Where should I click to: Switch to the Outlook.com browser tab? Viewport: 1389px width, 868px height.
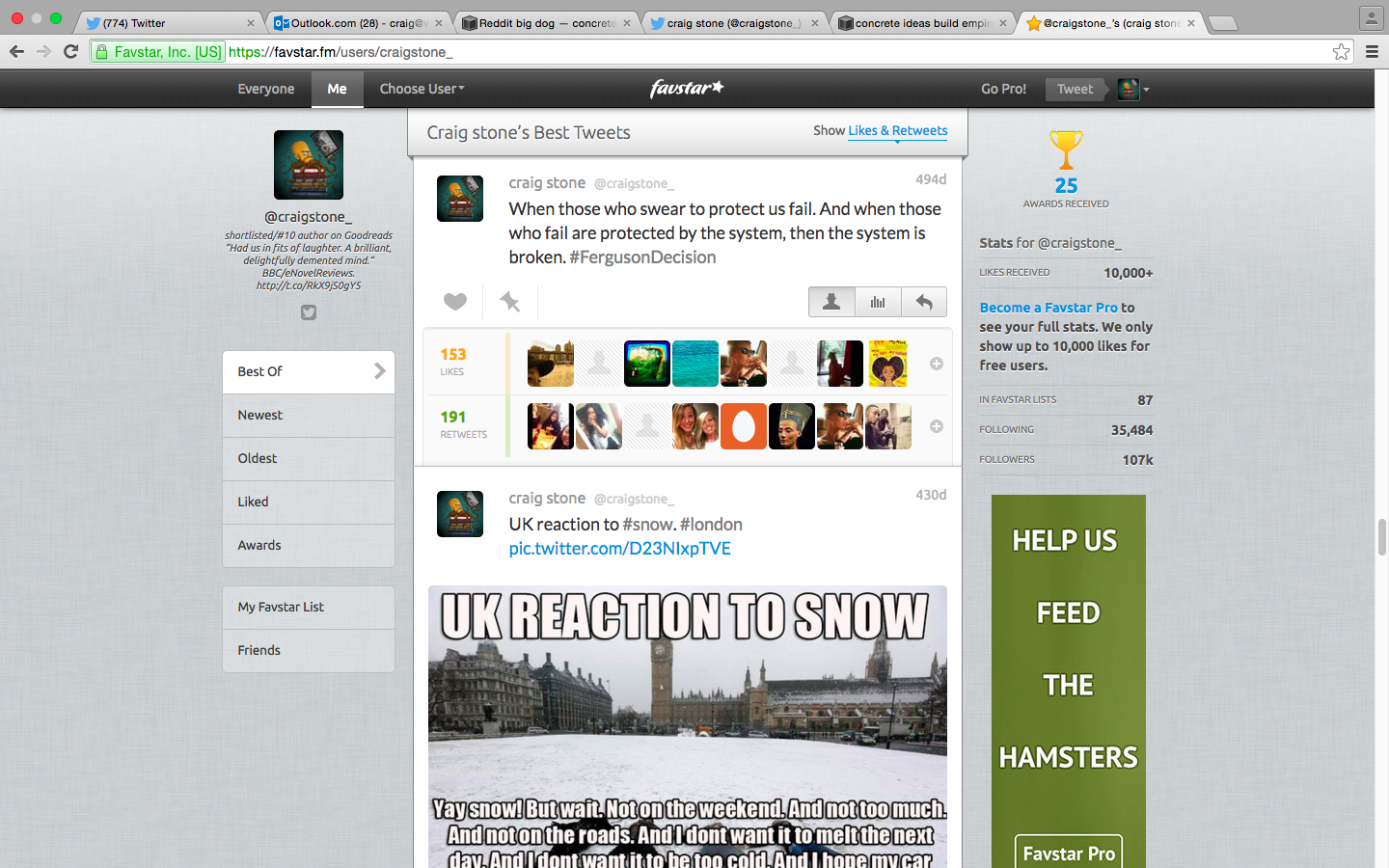pos(358,22)
